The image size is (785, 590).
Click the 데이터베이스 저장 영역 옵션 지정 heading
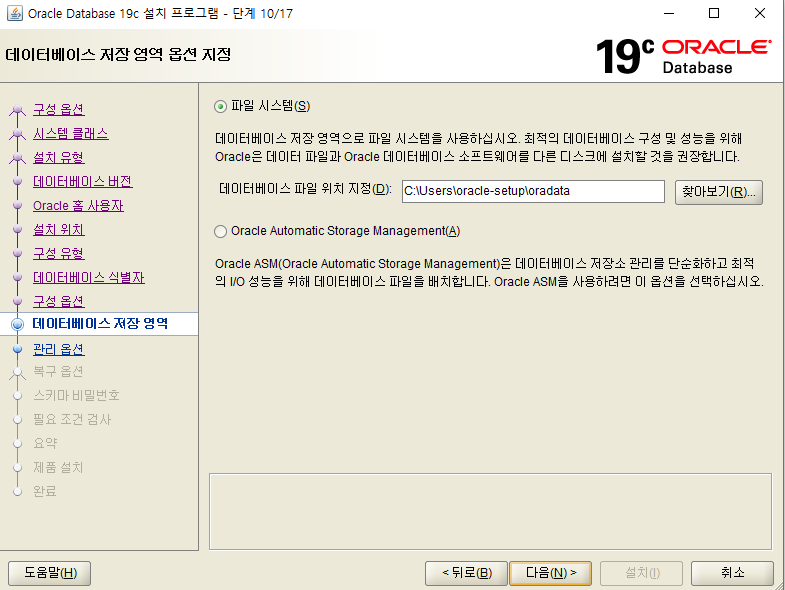(x=118, y=54)
